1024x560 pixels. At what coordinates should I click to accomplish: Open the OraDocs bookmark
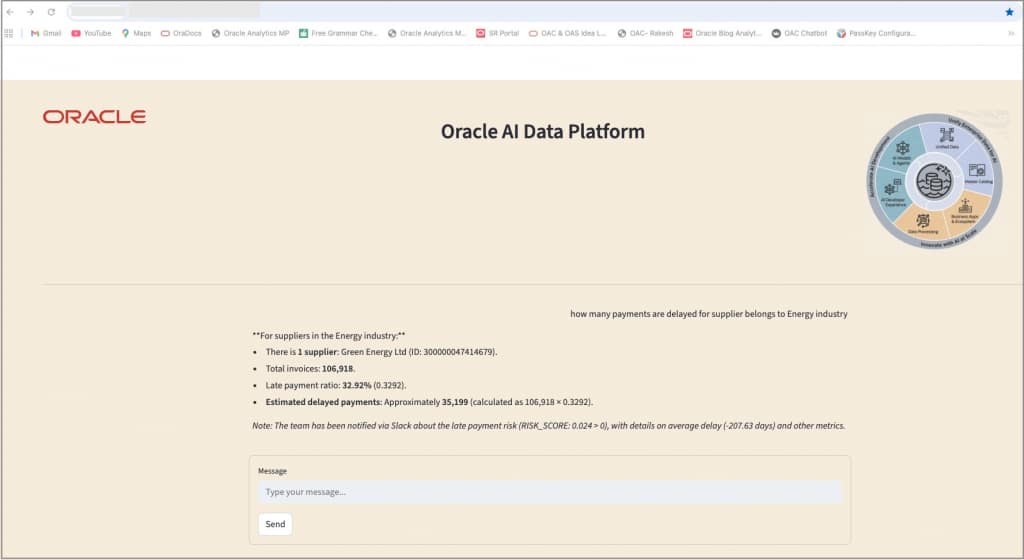(181, 33)
